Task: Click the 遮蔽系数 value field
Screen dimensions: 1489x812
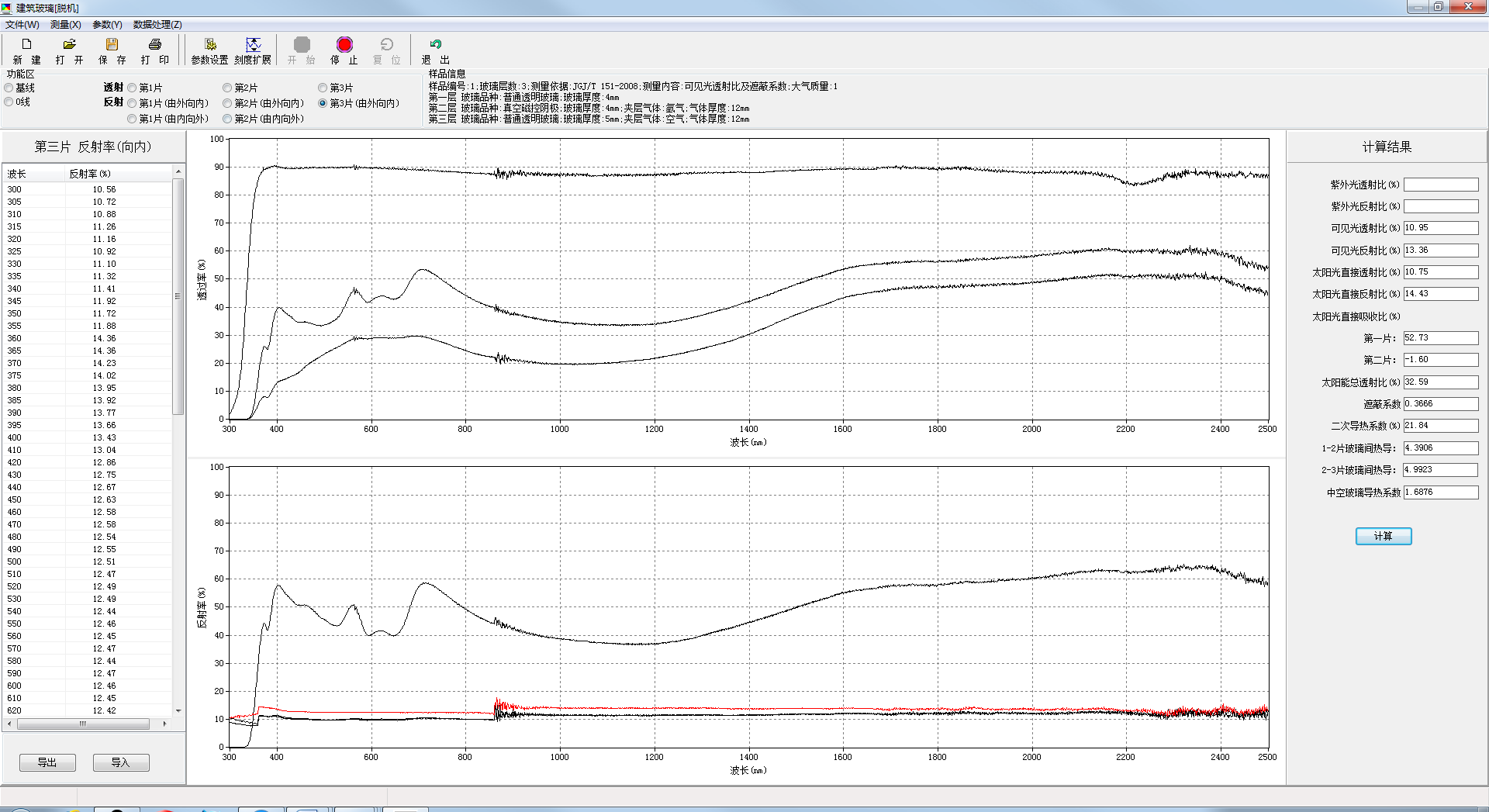Action: [1440, 404]
